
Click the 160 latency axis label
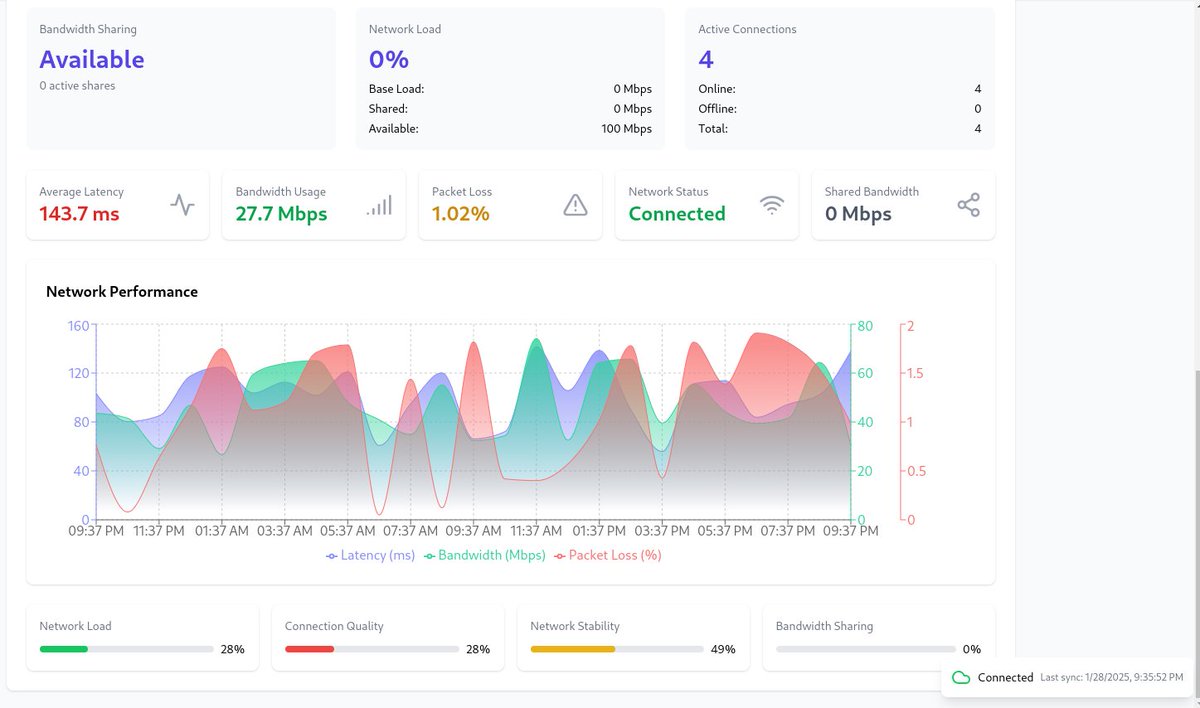coord(79,326)
